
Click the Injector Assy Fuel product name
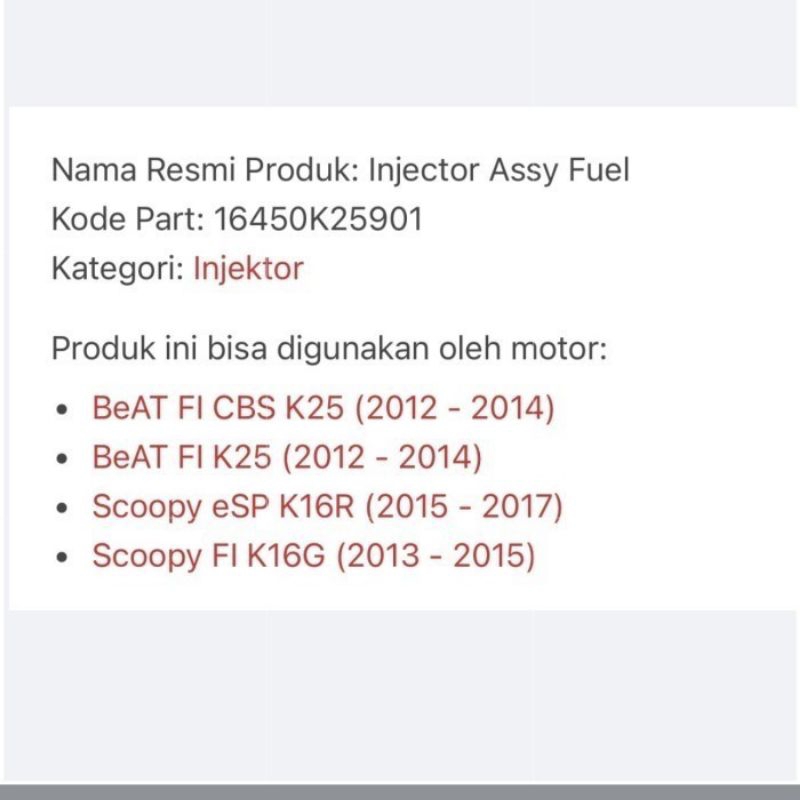[499, 170]
